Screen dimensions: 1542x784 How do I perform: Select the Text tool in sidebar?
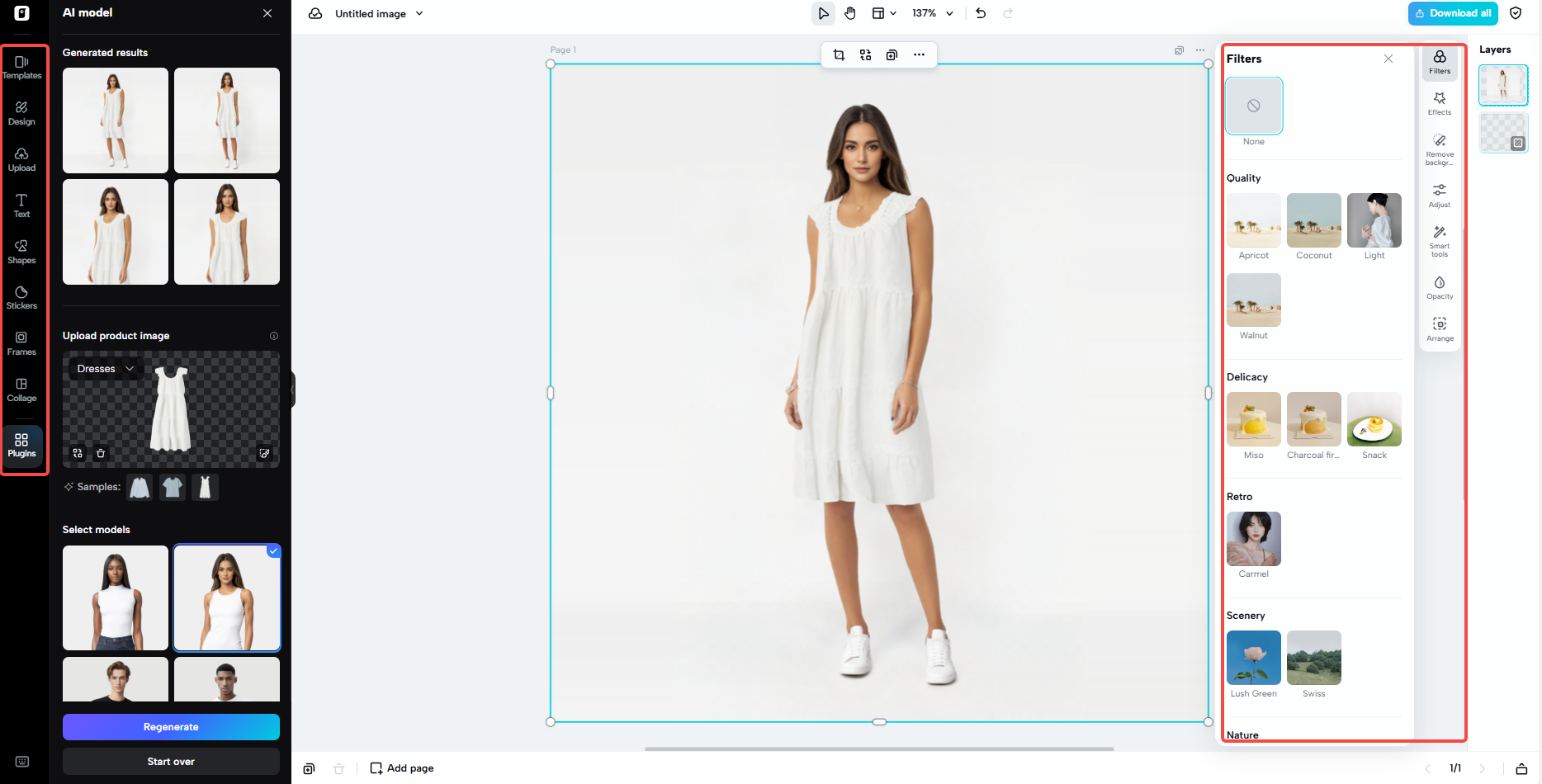[x=22, y=206]
